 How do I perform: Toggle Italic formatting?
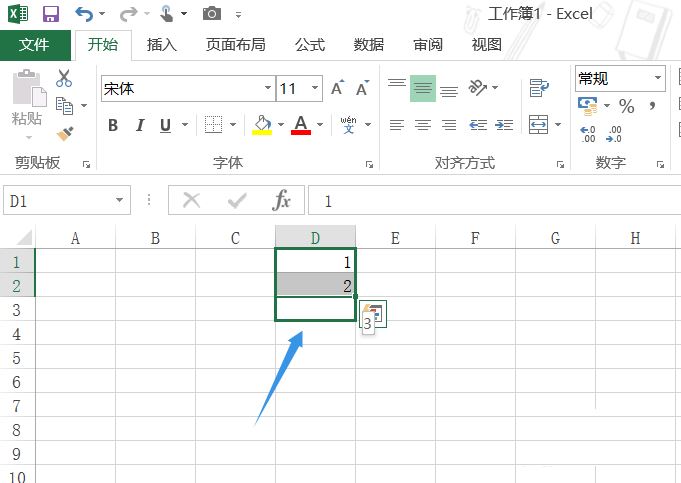tap(139, 125)
